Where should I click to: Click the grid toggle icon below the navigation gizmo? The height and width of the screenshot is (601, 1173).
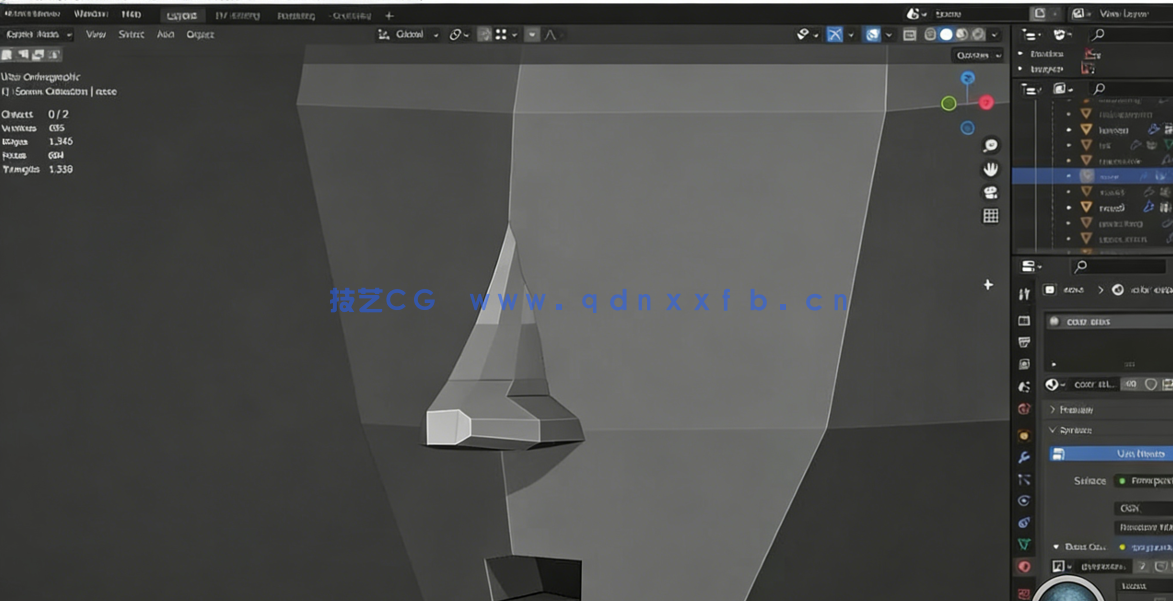tap(989, 214)
